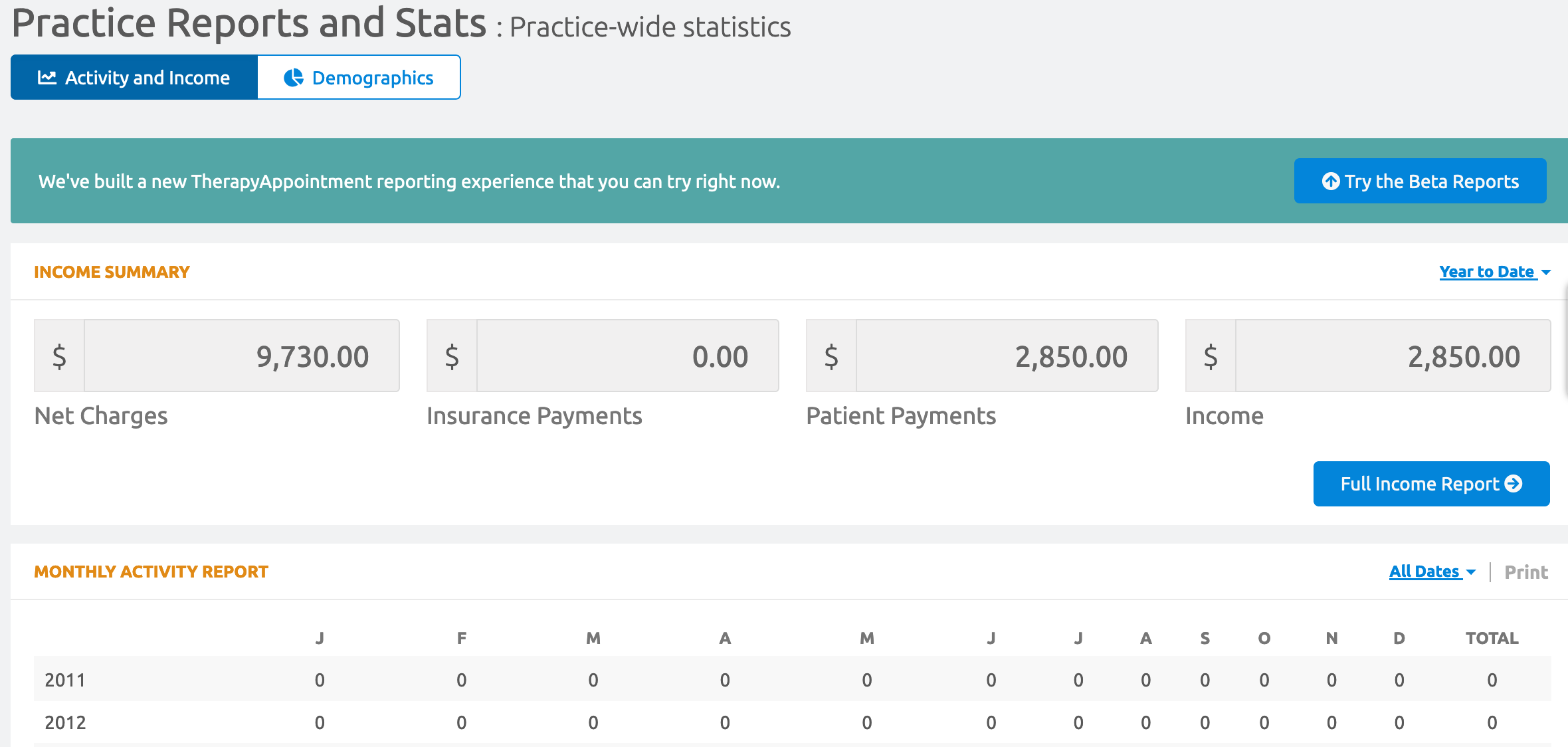
Task: Select the 2011 row in monthly report
Action: click(x=65, y=680)
